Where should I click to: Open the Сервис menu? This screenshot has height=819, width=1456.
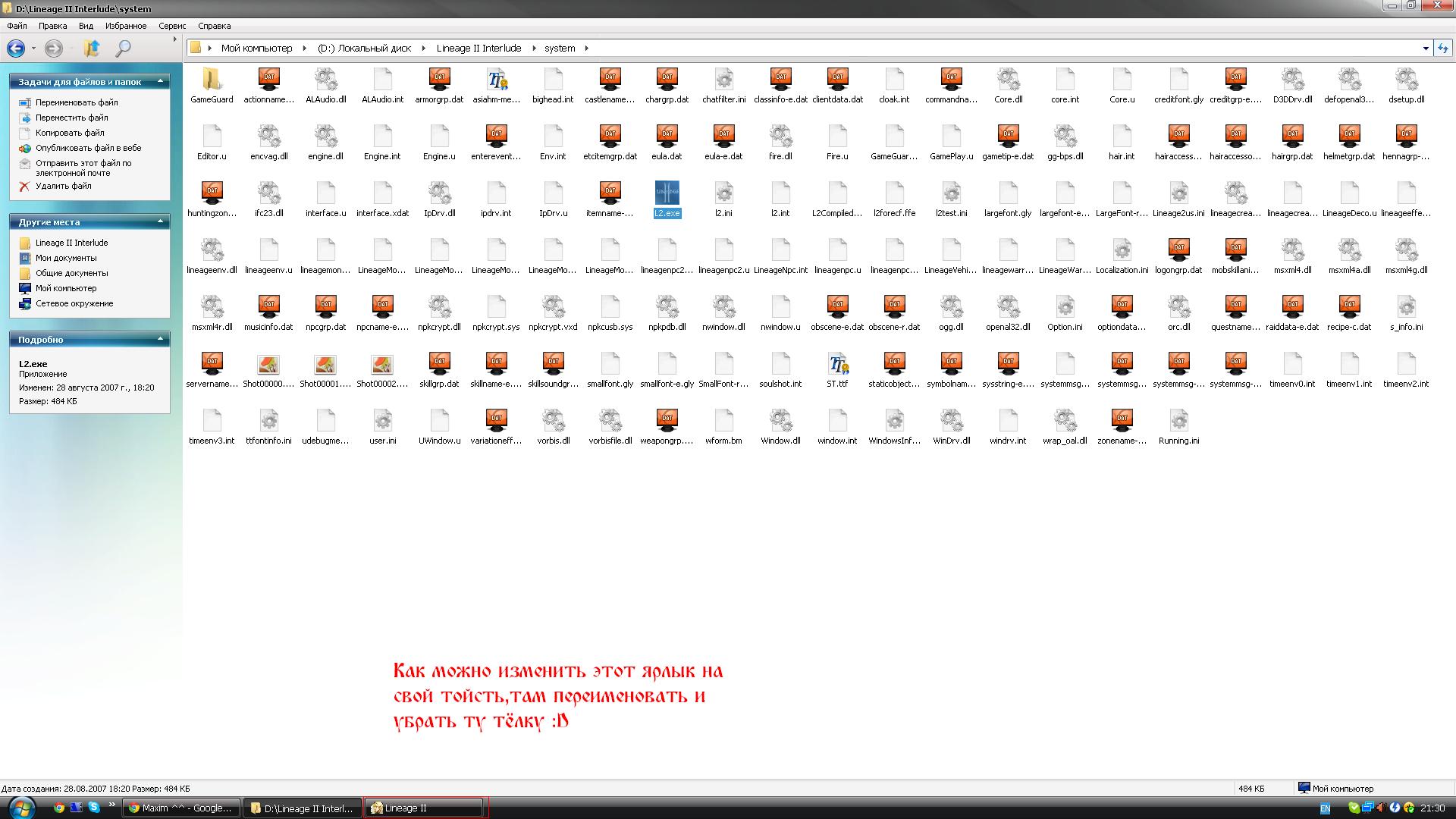tap(172, 26)
